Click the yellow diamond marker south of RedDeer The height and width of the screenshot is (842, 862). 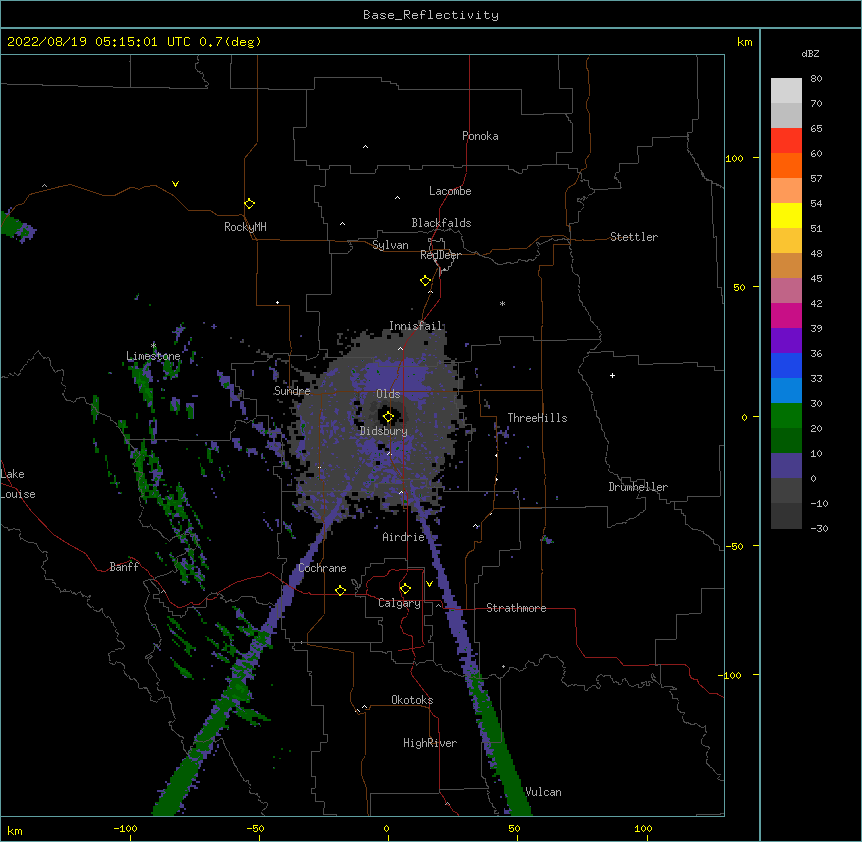coord(425,281)
